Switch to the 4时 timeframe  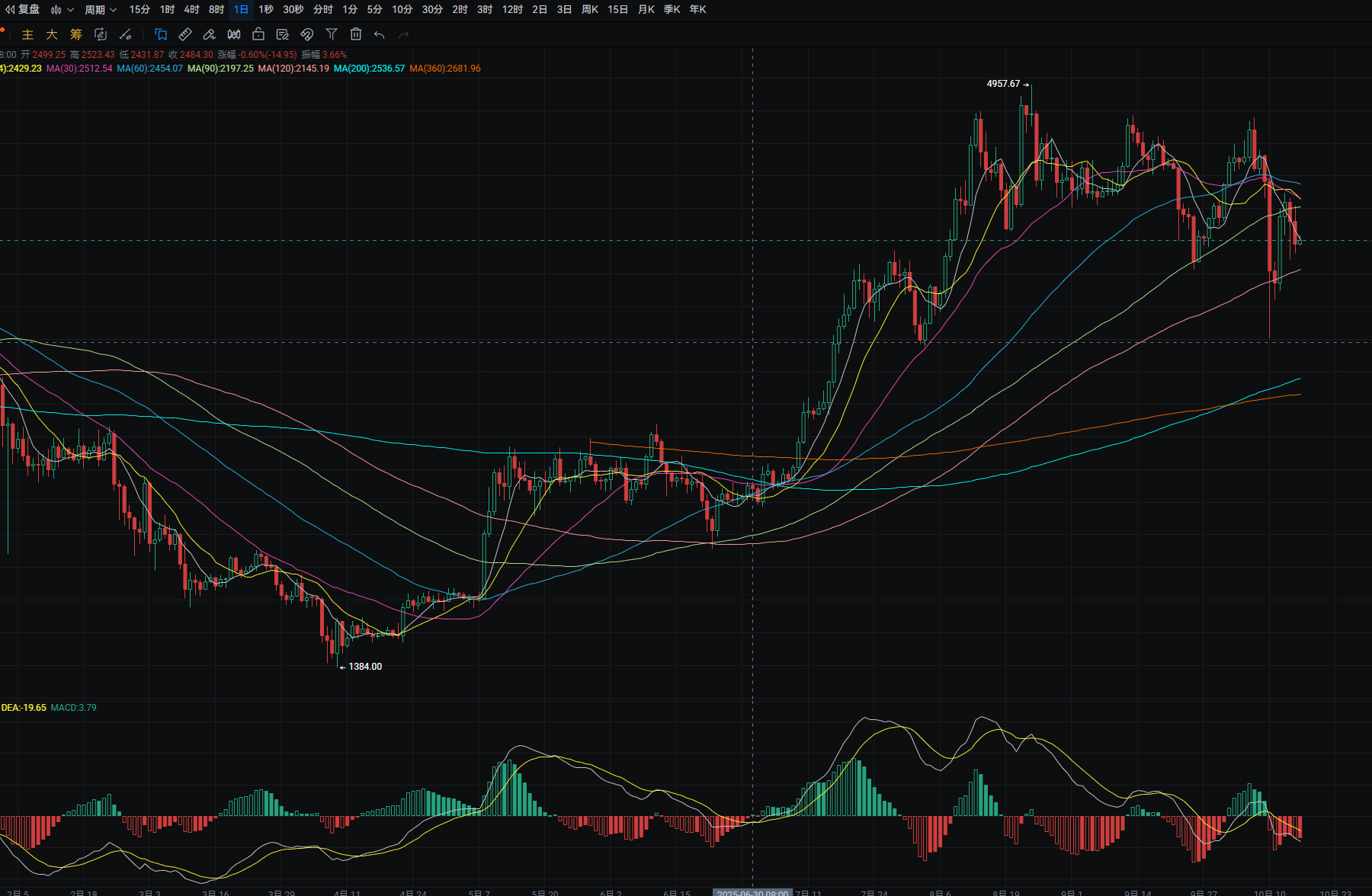(191, 10)
